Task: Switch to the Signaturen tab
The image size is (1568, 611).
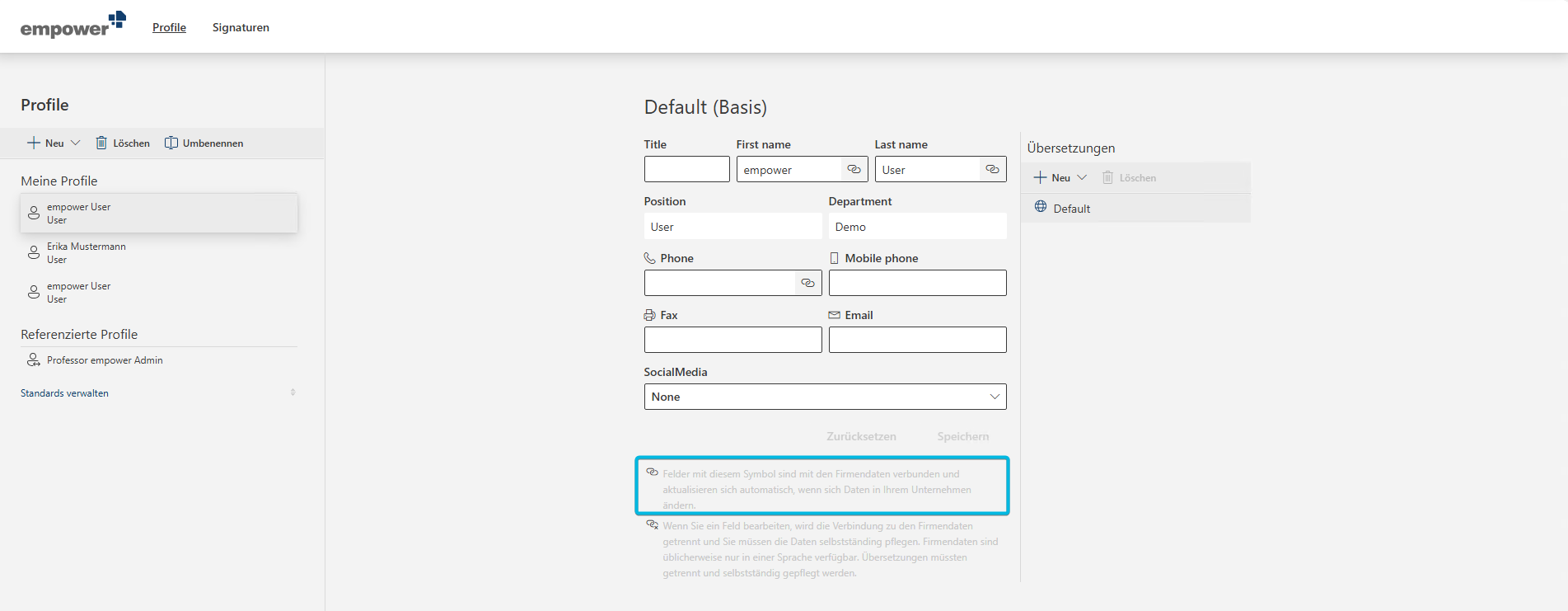Action: [241, 27]
